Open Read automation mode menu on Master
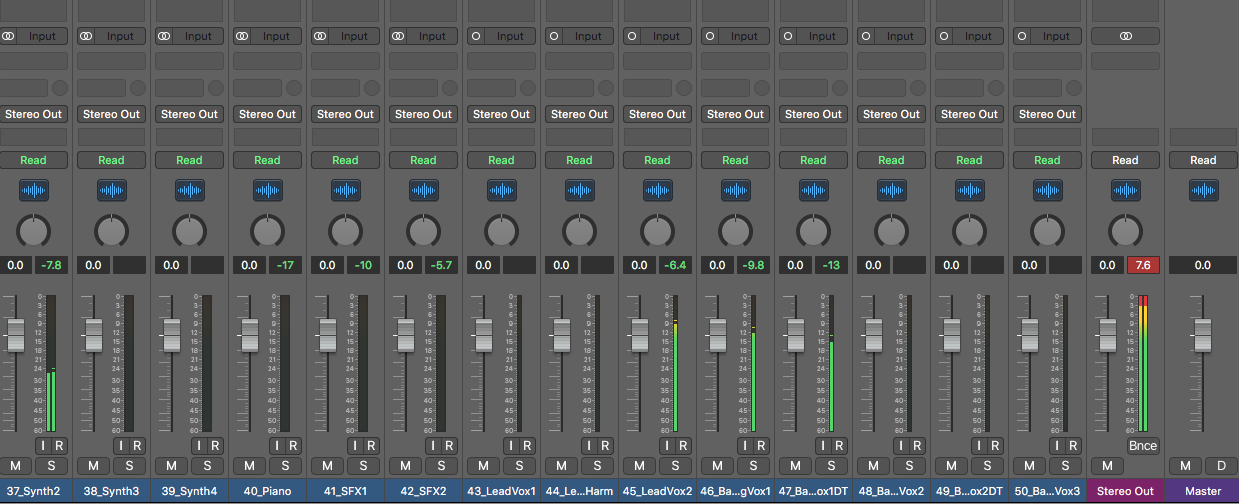This screenshot has height=504, width=1239. 1203,160
